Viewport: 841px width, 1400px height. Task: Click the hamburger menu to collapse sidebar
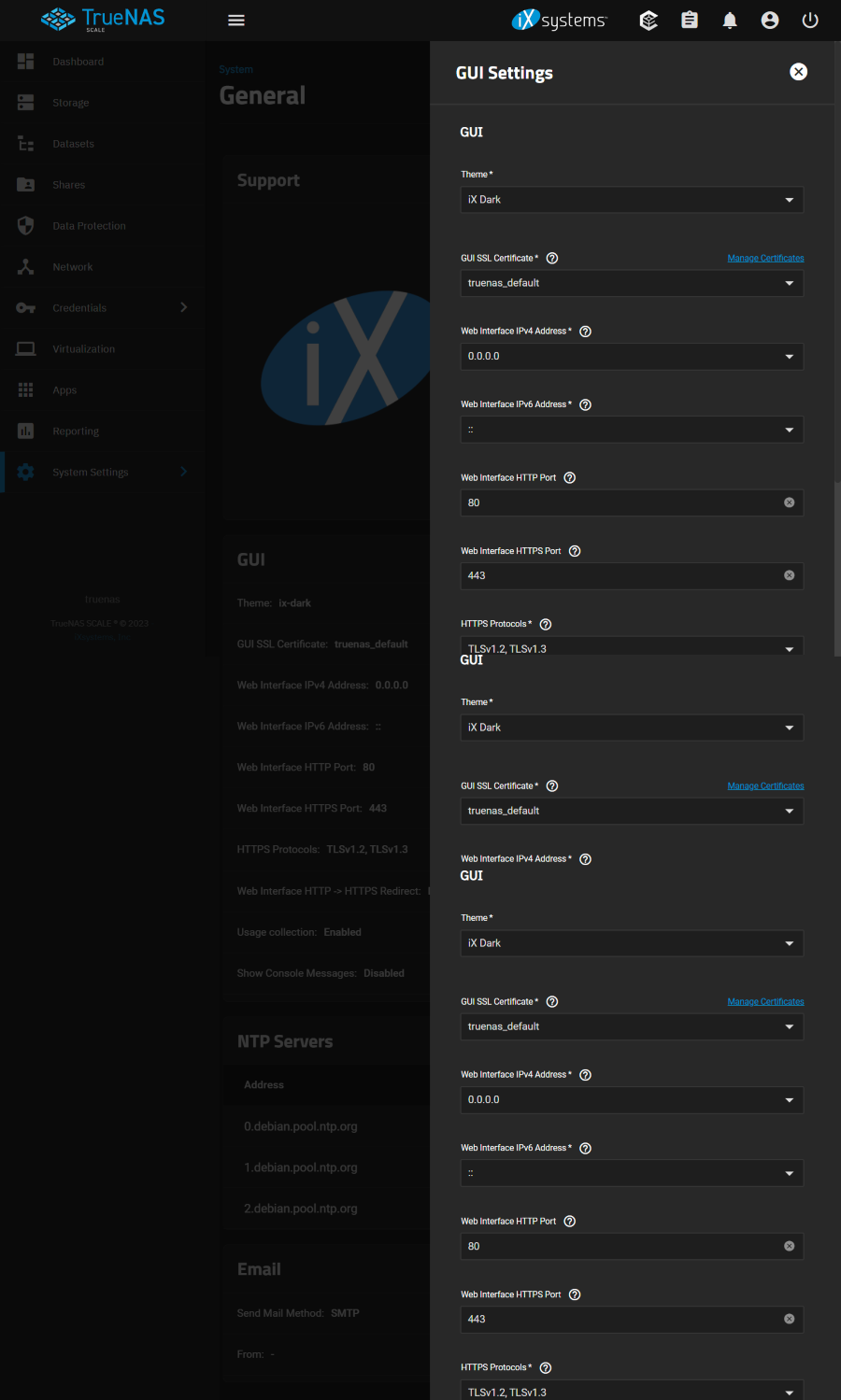pos(236,20)
